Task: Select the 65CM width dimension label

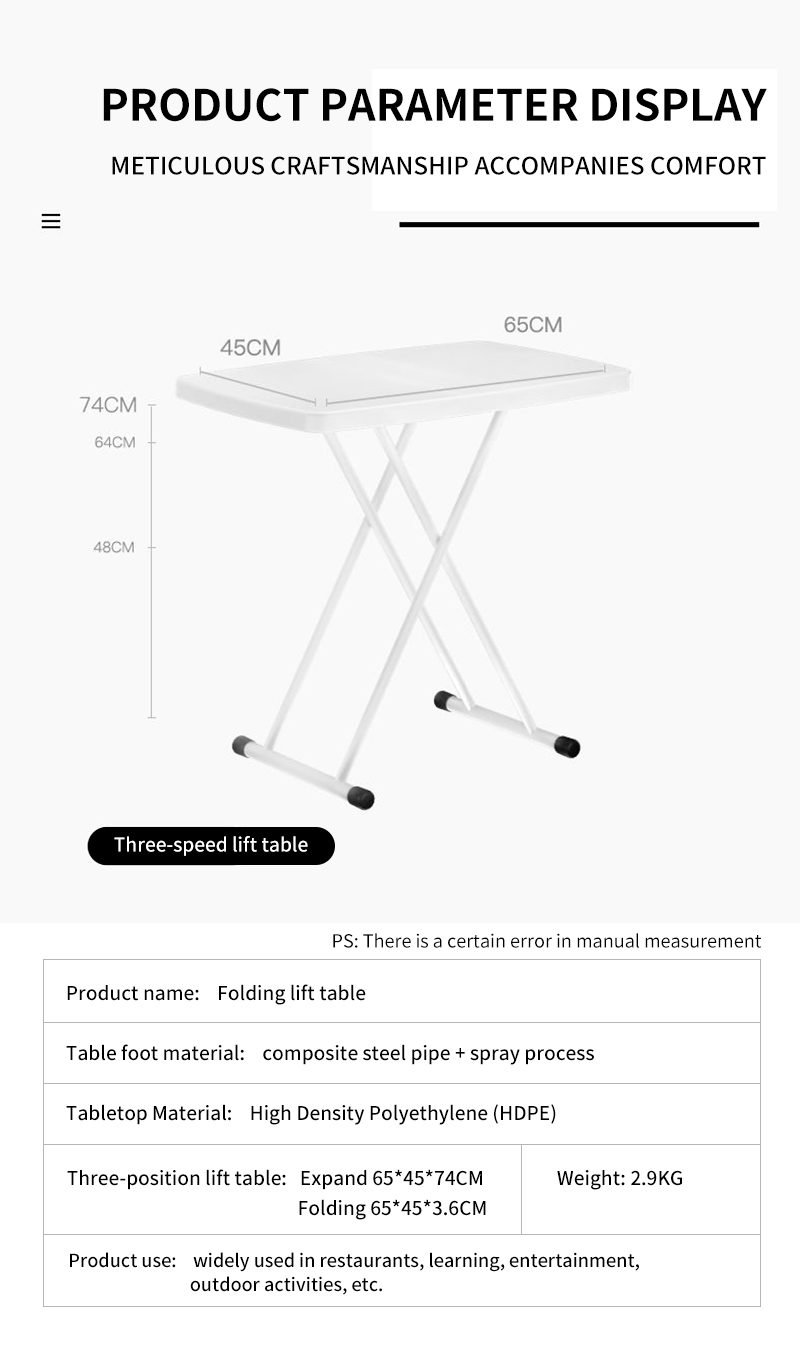Action: 533,325
